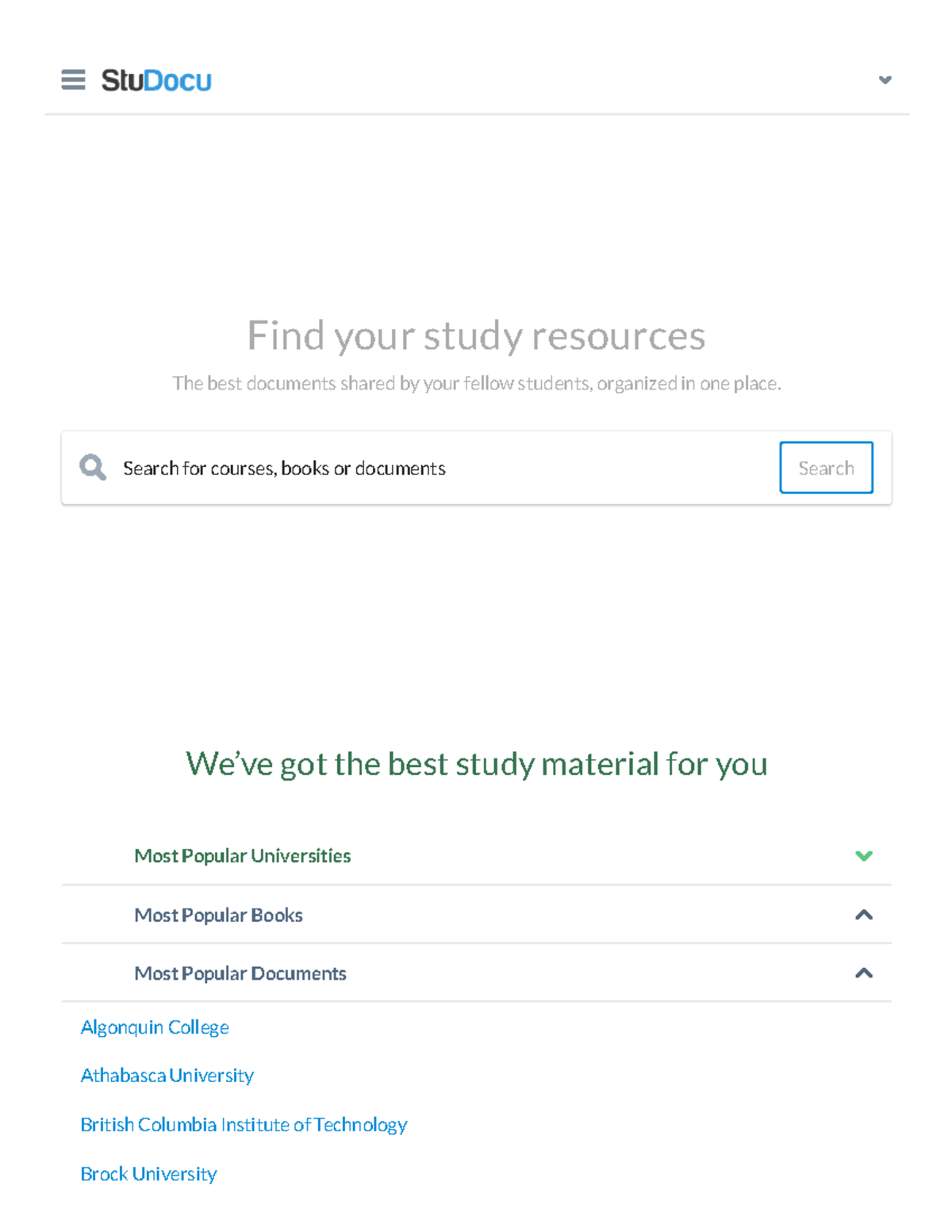This screenshot has width=952, height=1232.
Task: Select Most Popular Documents section
Action: point(240,973)
